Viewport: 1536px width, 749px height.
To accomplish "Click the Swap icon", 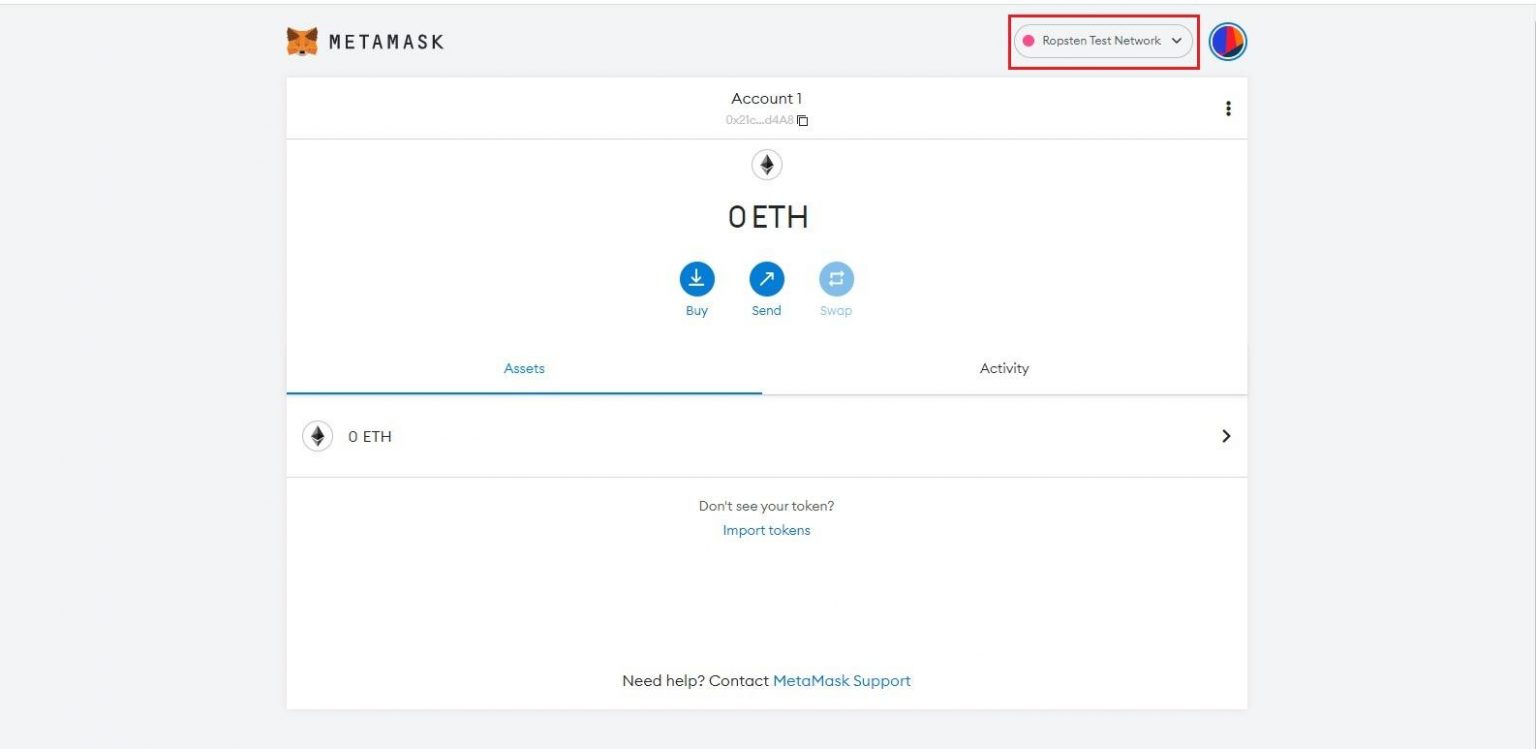I will [x=836, y=281].
